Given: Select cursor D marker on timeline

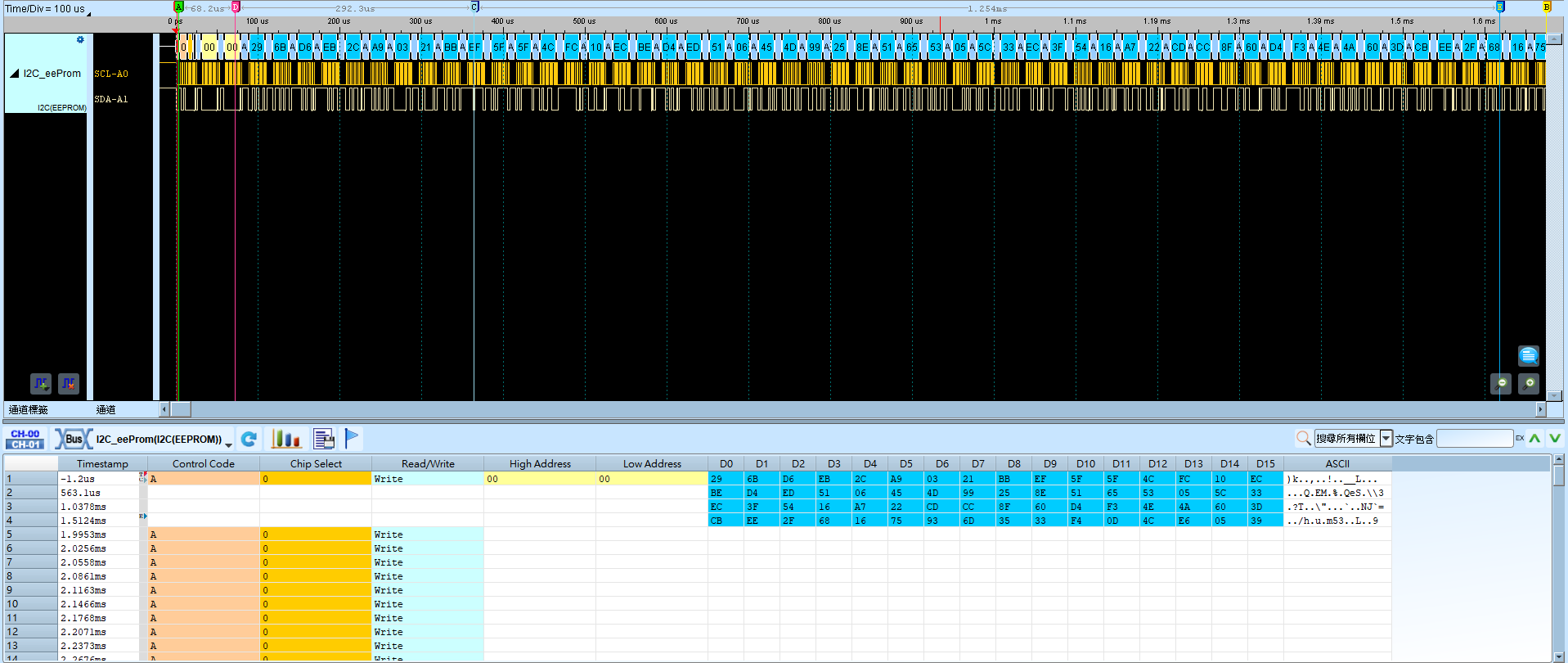Looking at the screenshot, I should coord(236,7).
